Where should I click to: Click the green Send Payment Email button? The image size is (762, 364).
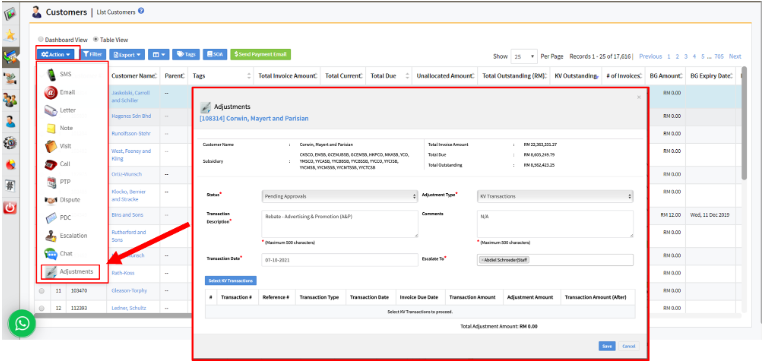260,54
